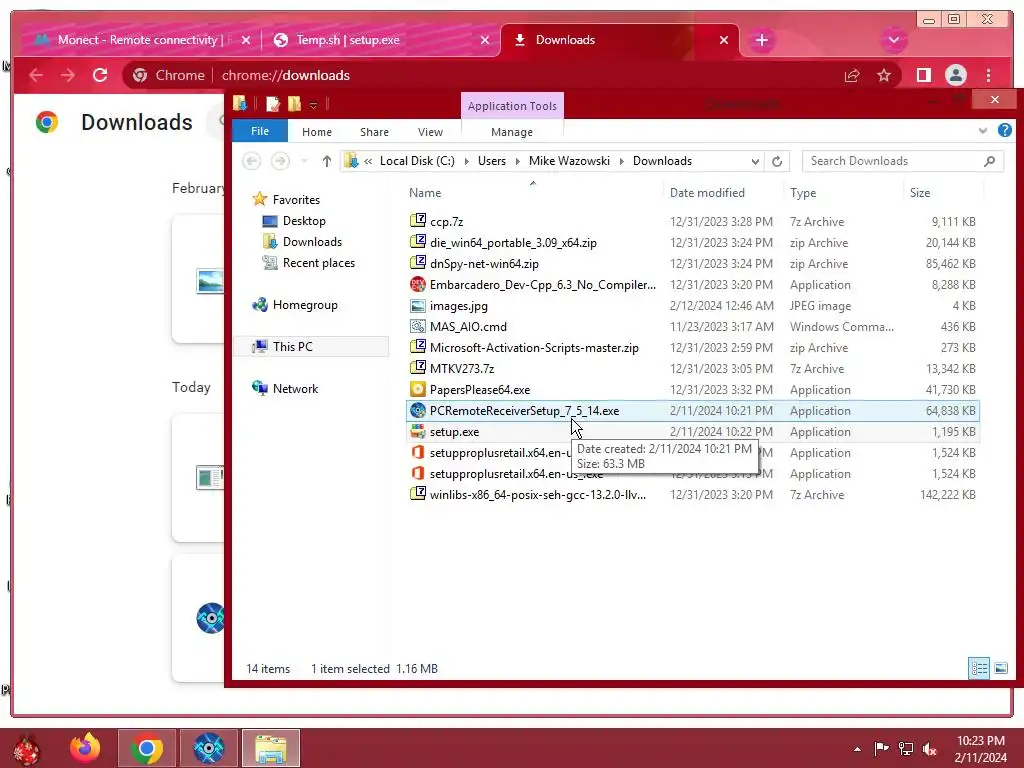Close the Downloads Chrome tab
Screen dimensions: 1024x768
tap(724, 40)
